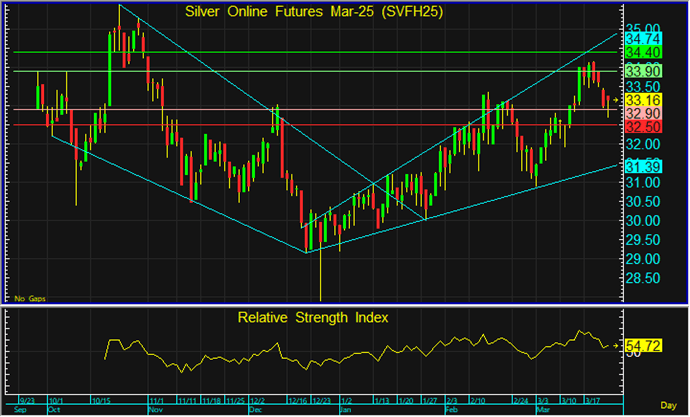Click the light green 33.90 price tag
This screenshot has height=417, width=690.
coord(640,71)
